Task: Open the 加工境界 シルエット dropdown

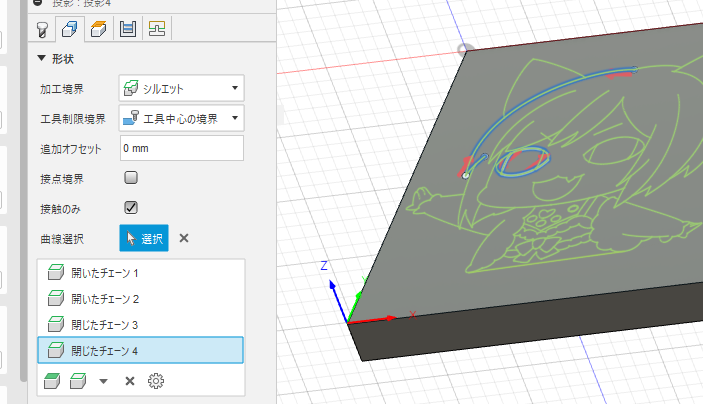Action: coord(182,88)
